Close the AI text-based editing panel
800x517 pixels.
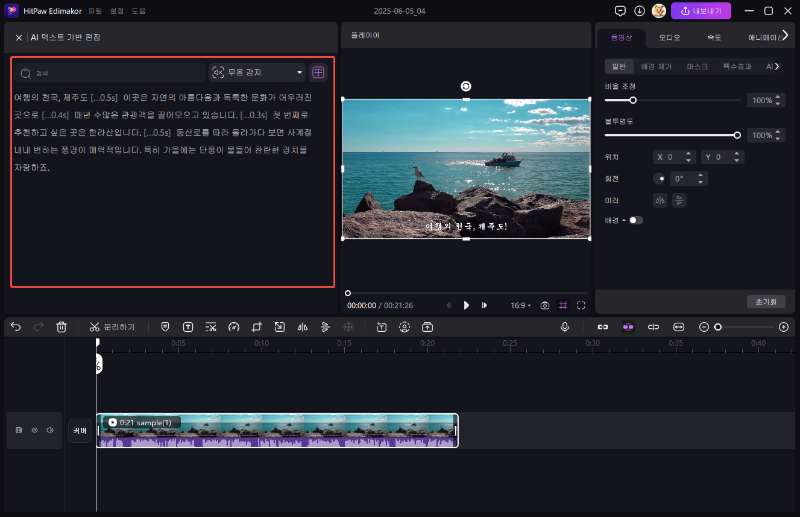19,38
